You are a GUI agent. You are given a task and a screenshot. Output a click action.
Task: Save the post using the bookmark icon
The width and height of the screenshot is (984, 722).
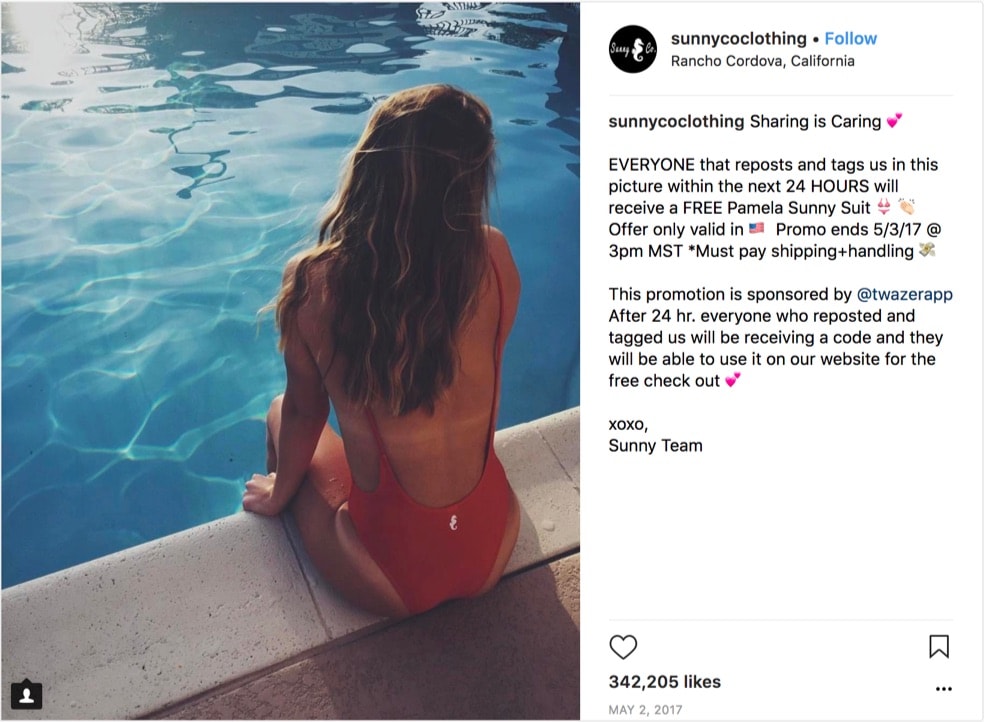coord(939,647)
